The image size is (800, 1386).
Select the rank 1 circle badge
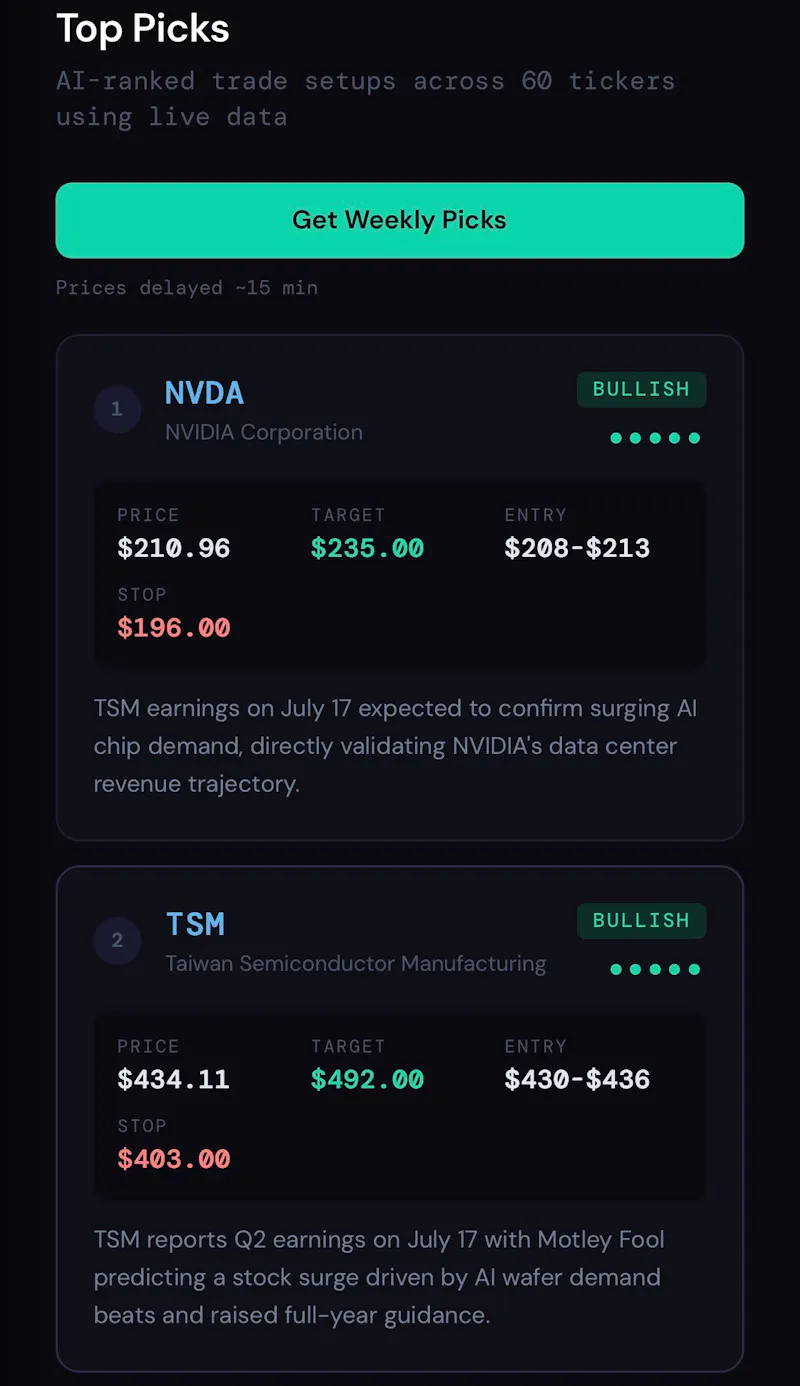[117, 409]
